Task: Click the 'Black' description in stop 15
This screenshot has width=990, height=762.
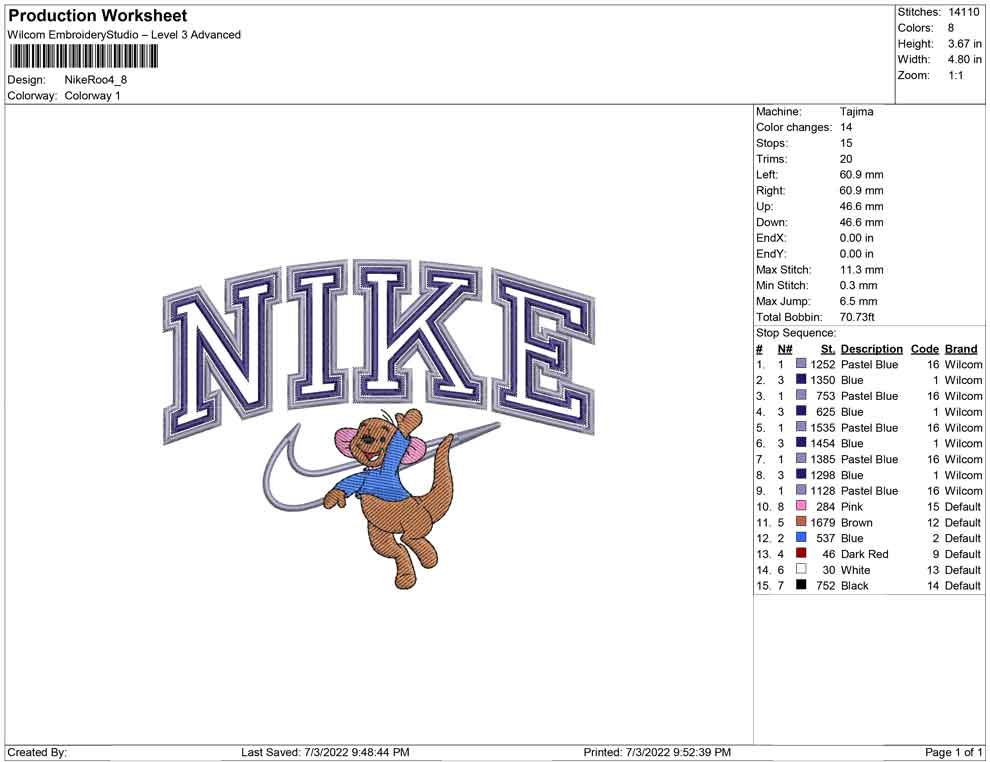Action: (x=855, y=585)
